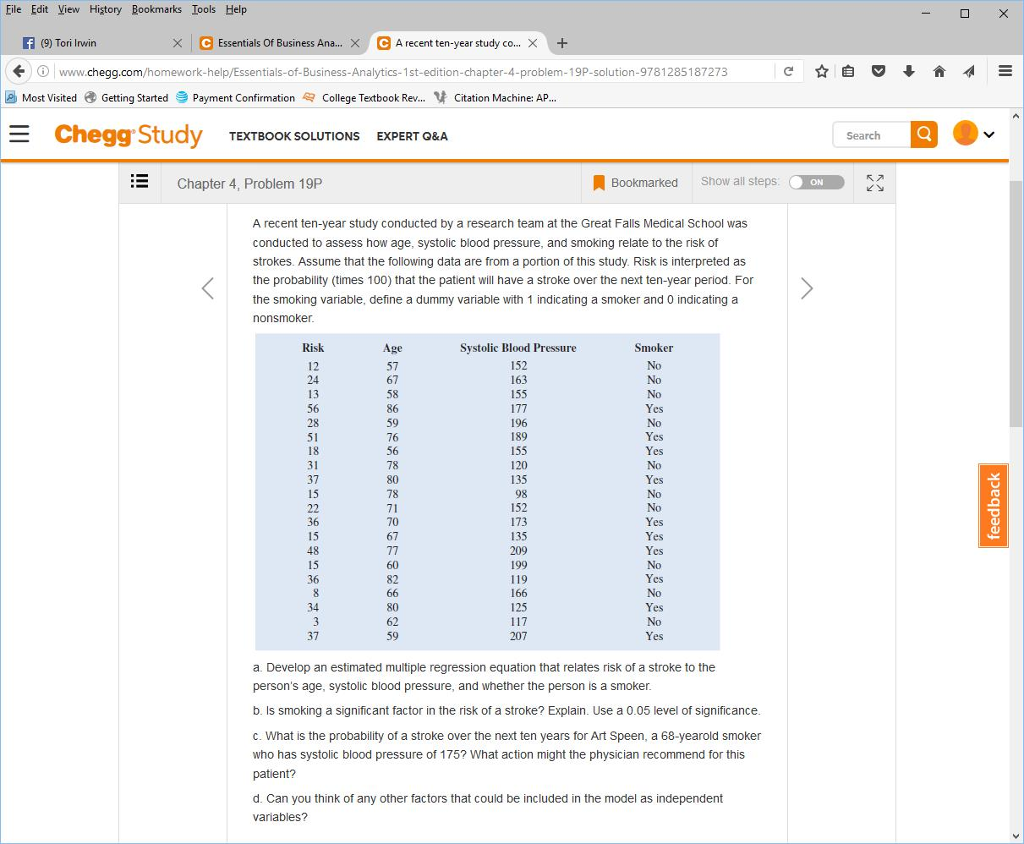The height and width of the screenshot is (844, 1024).
Task: Close the Tori Irwin Facebook tab
Action: (x=177, y=43)
